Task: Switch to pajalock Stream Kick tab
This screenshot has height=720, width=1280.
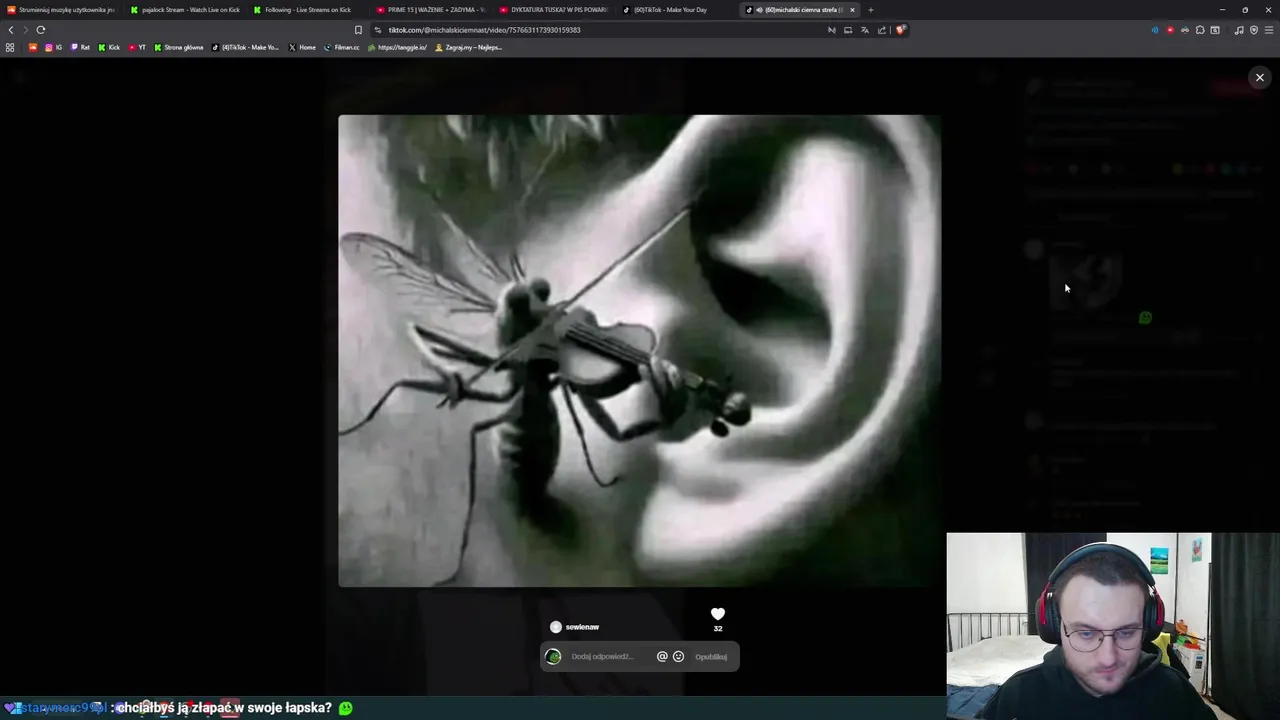Action: click(185, 10)
